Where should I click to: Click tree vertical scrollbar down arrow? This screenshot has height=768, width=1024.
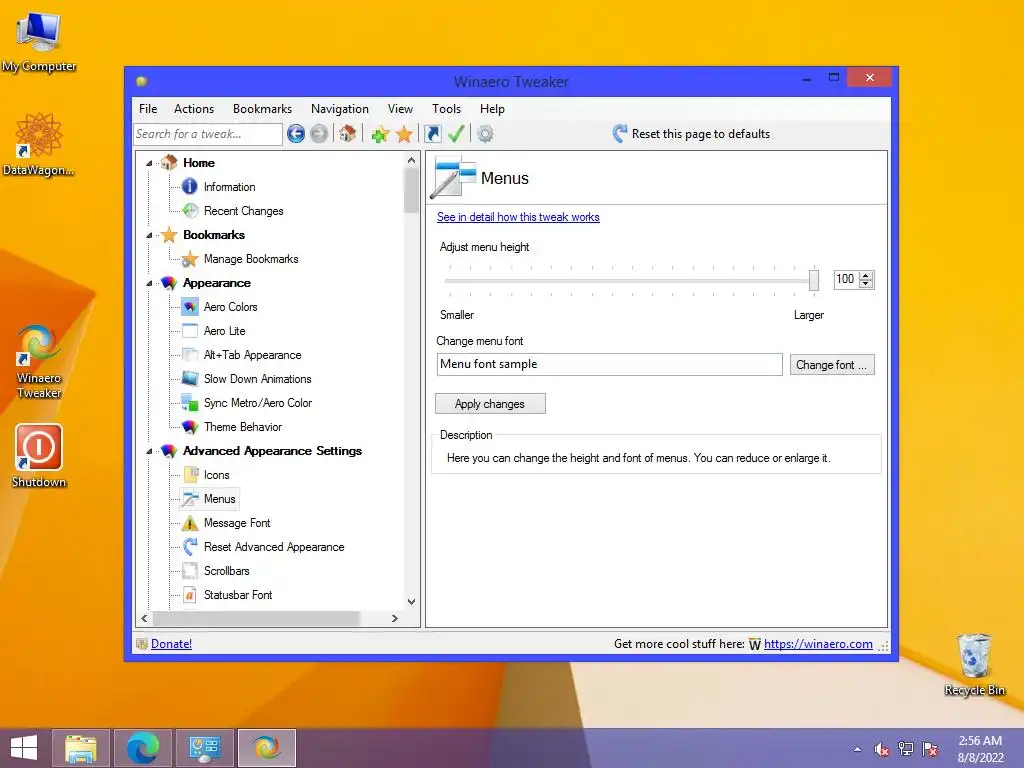coord(411,601)
